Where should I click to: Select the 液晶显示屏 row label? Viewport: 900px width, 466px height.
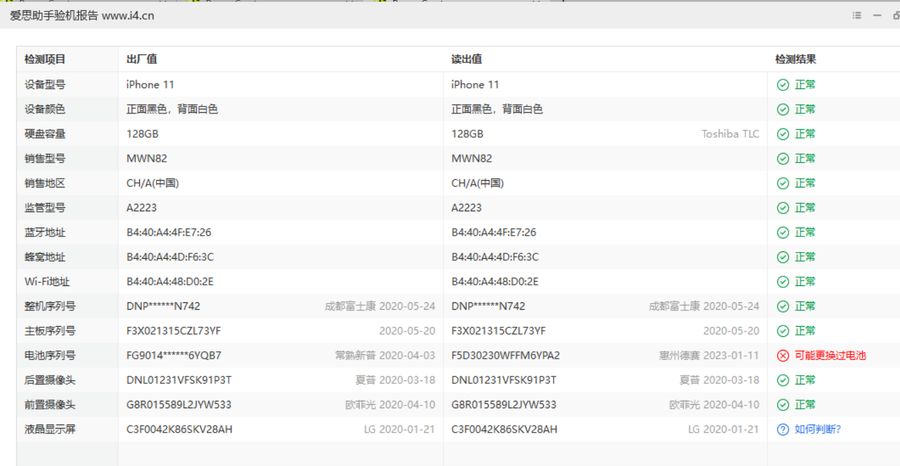click(x=50, y=429)
